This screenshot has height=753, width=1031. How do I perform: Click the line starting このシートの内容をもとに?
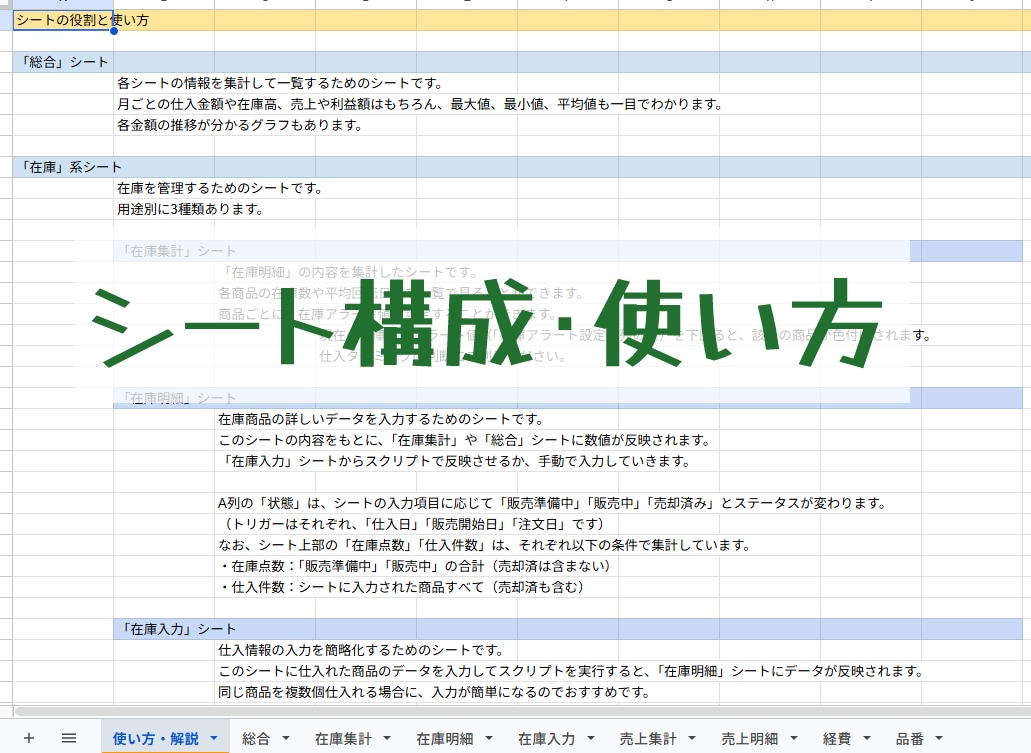point(464,440)
